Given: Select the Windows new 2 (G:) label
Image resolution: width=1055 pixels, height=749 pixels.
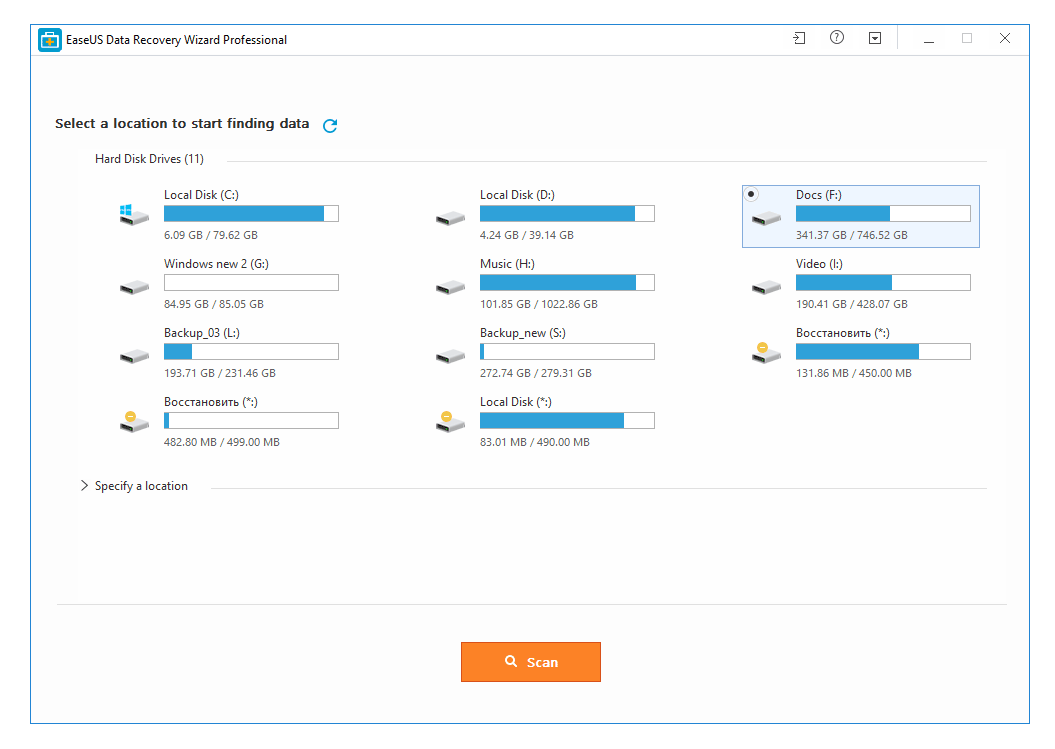Looking at the screenshot, I should (216, 264).
